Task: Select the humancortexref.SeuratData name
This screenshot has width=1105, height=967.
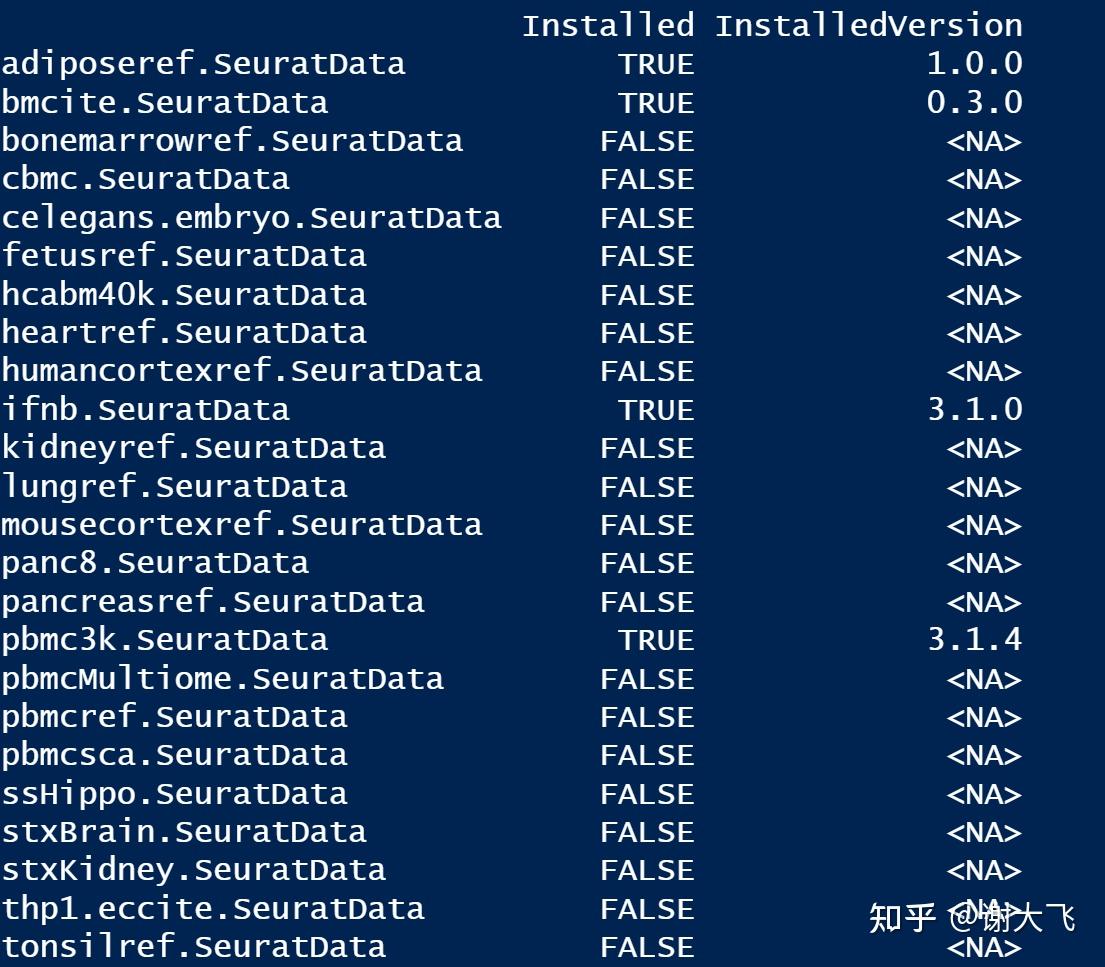Action: [241, 371]
